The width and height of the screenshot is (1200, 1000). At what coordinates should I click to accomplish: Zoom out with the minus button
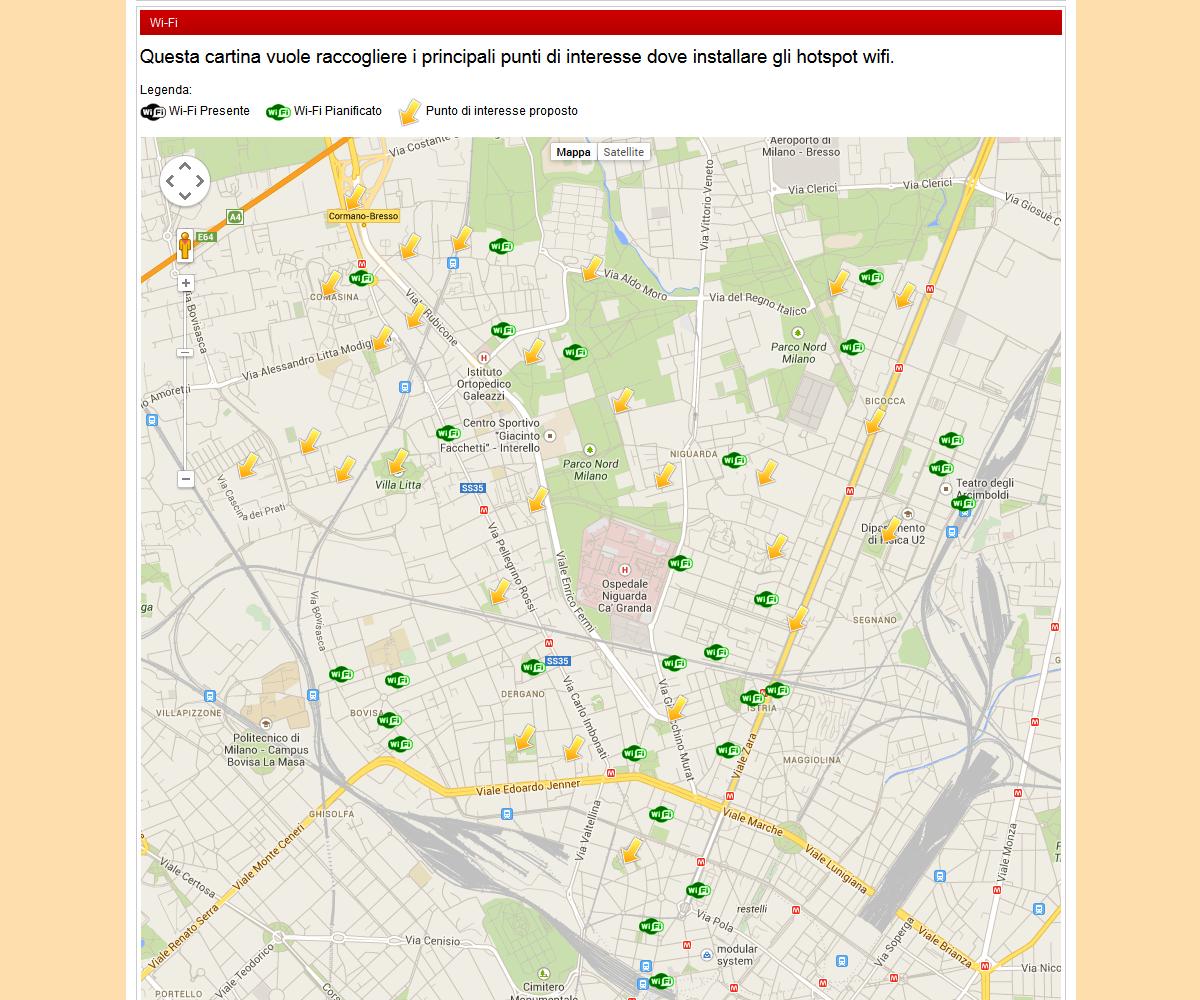click(185, 479)
